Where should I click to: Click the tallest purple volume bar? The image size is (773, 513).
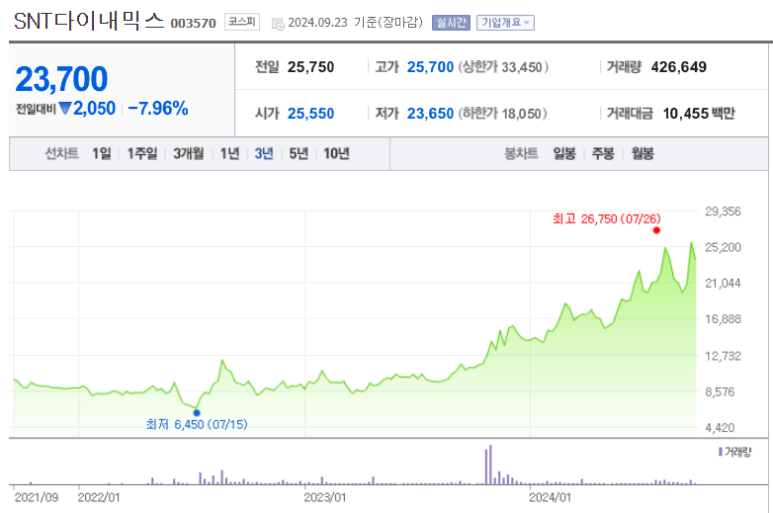click(490, 465)
